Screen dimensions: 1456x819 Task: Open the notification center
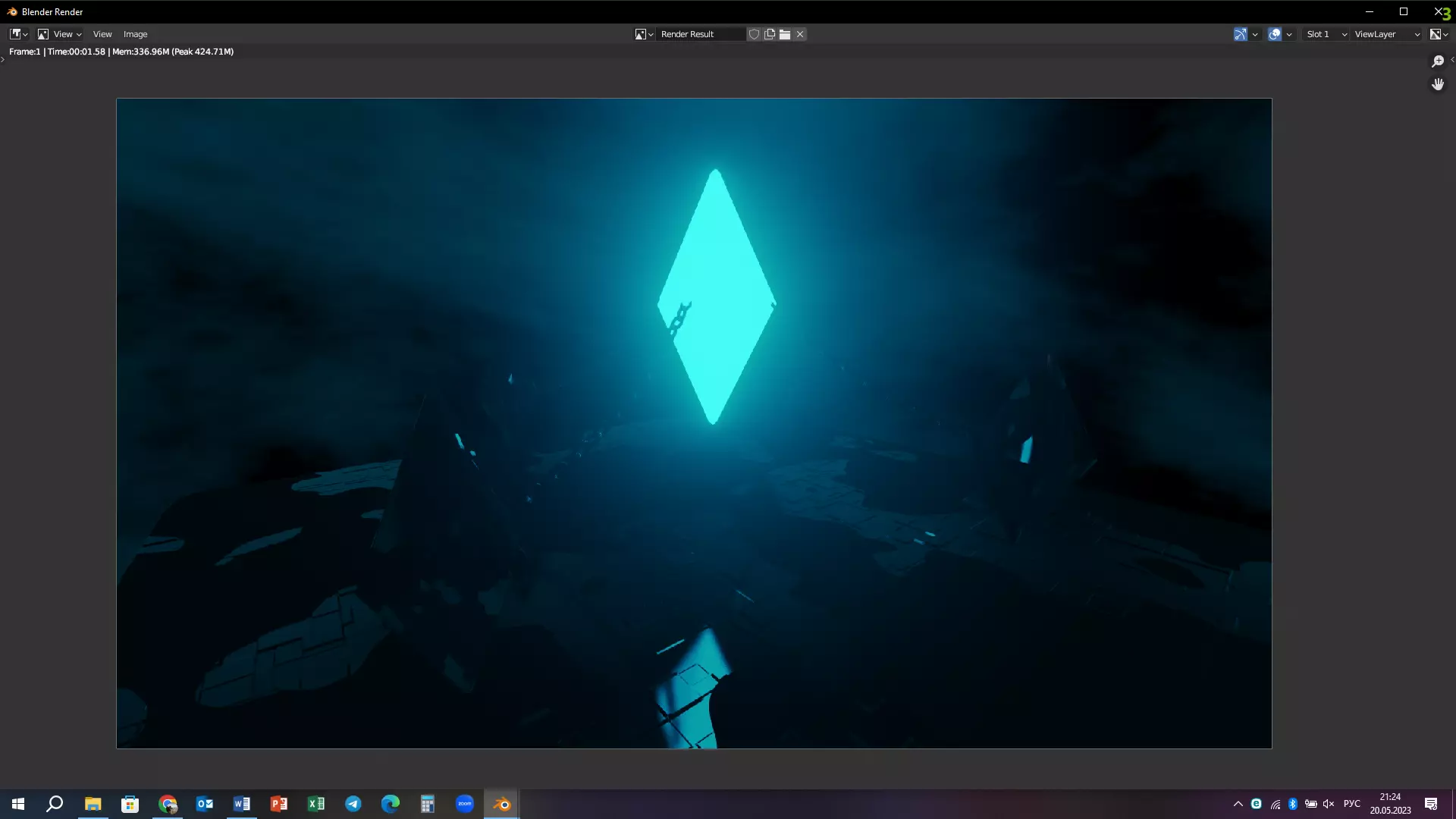[1431, 804]
